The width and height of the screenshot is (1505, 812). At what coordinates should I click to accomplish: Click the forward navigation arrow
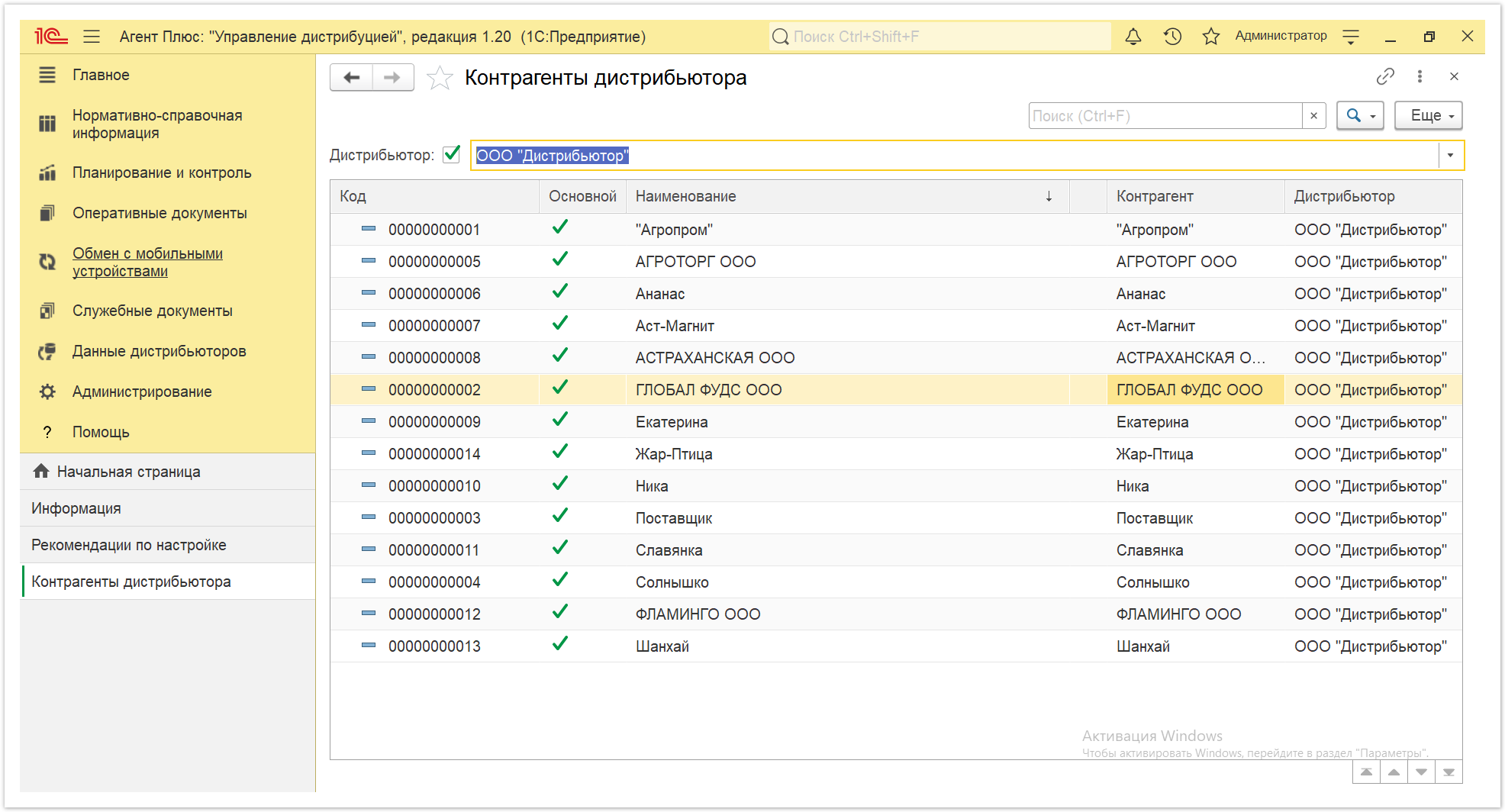point(393,77)
